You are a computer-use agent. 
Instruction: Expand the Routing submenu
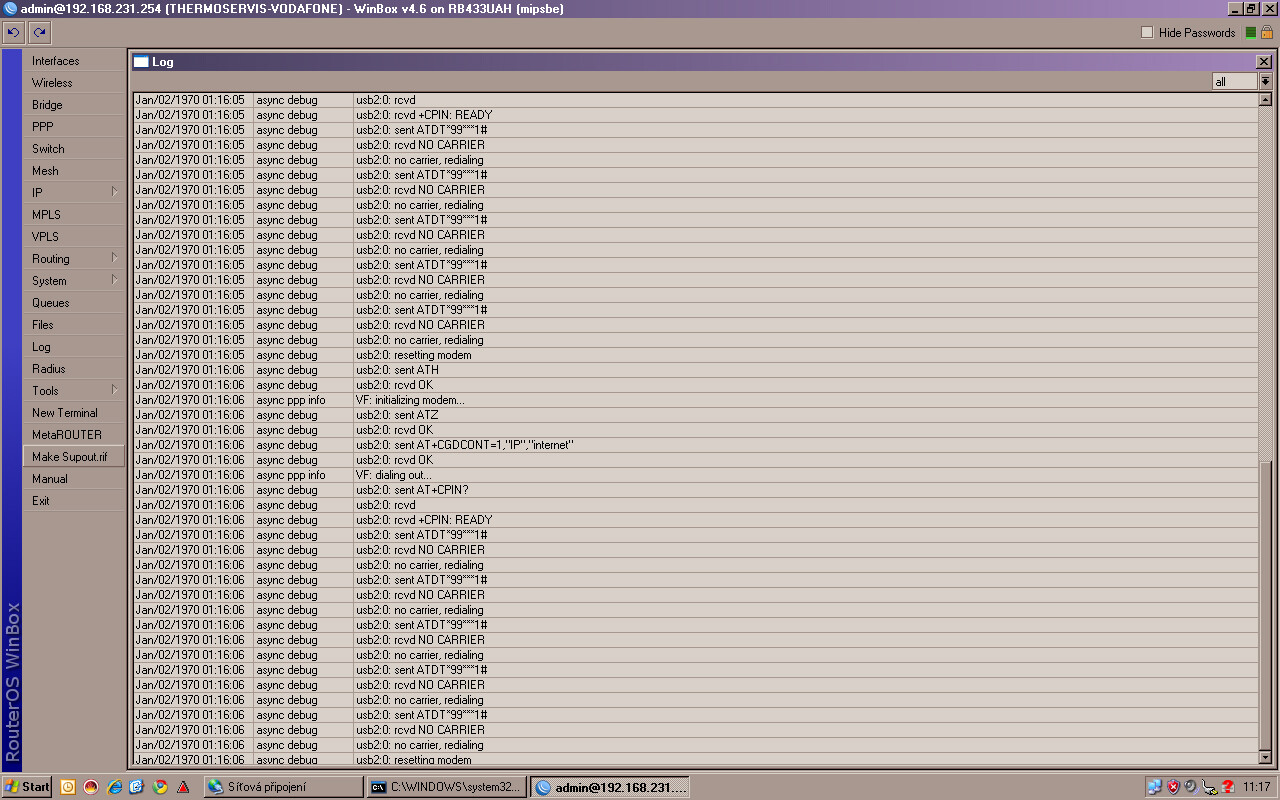pos(74,259)
